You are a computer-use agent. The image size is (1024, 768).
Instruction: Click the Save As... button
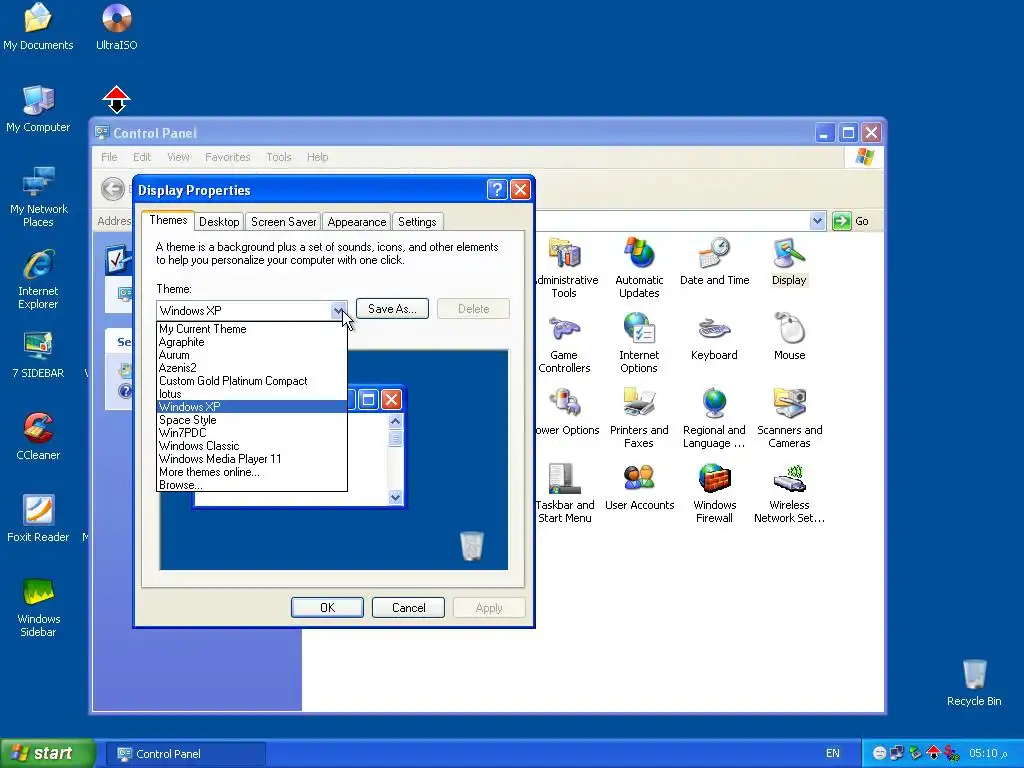392,309
